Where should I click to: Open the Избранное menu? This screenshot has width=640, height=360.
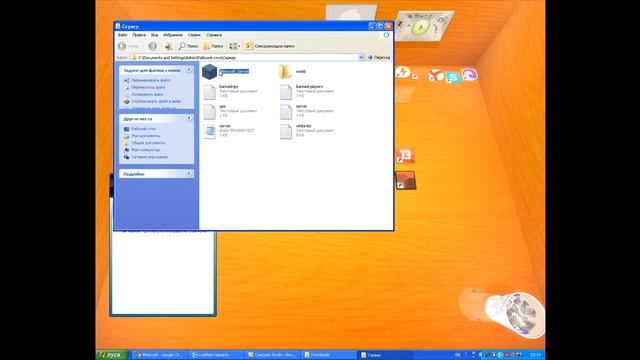click(x=173, y=35)
